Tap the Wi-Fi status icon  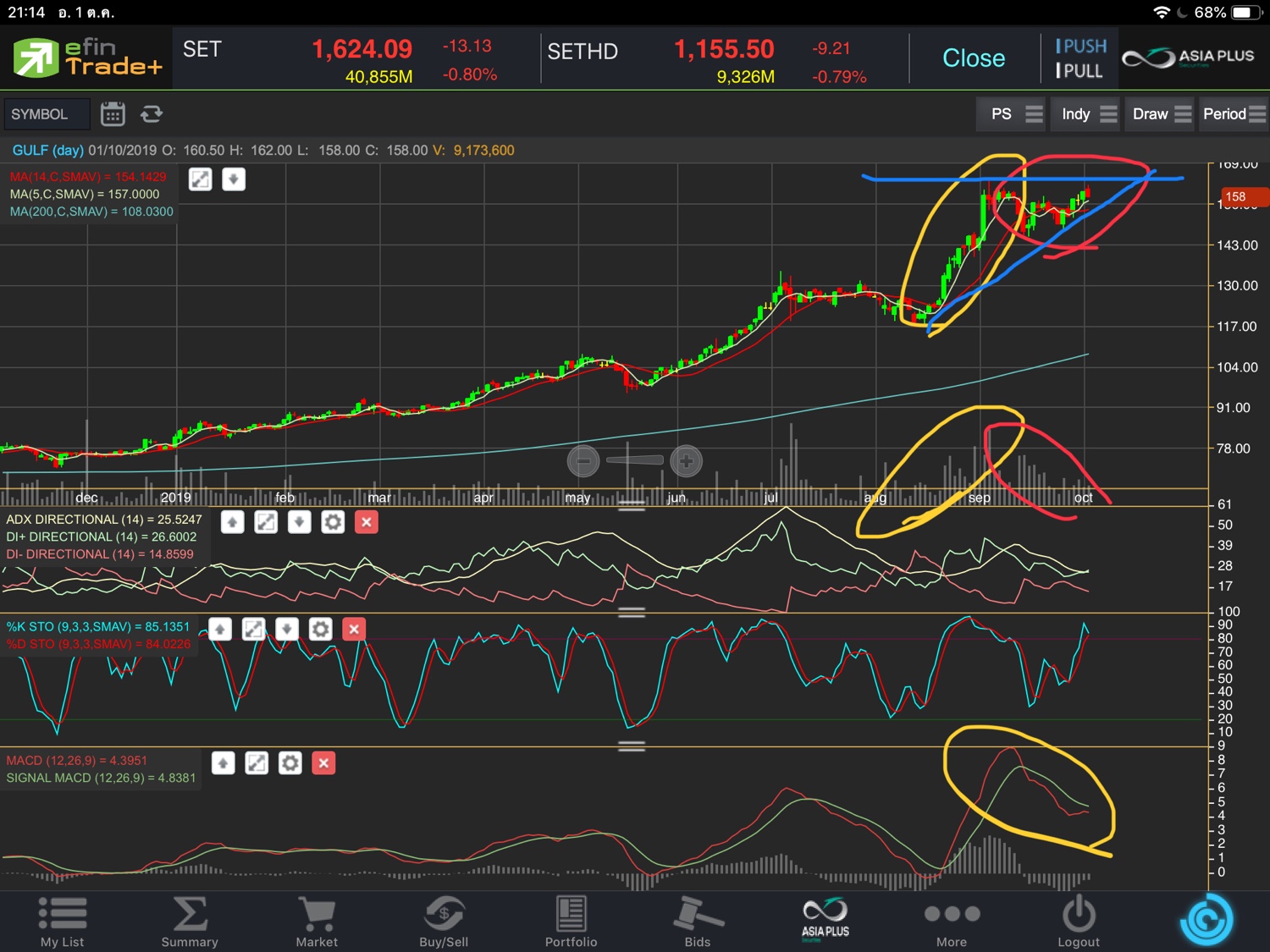1162,13
